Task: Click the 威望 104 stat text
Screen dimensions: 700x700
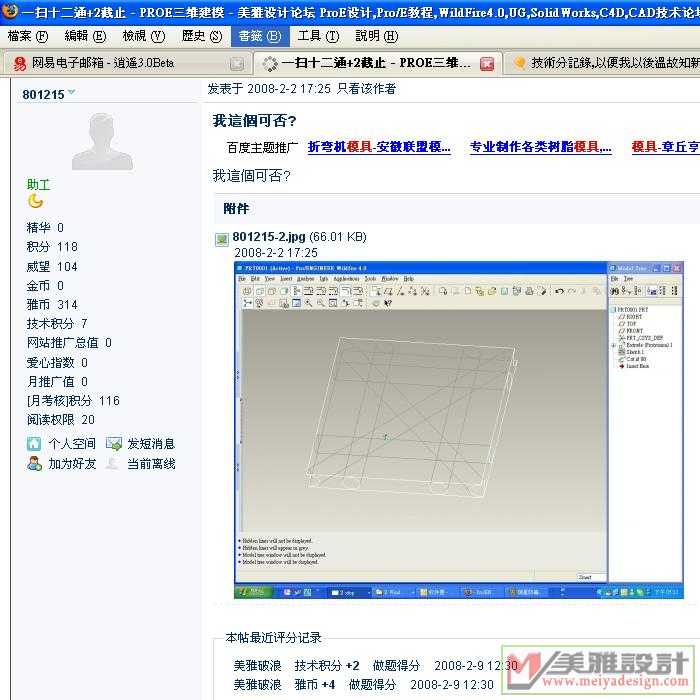Action: coord(52,267)
